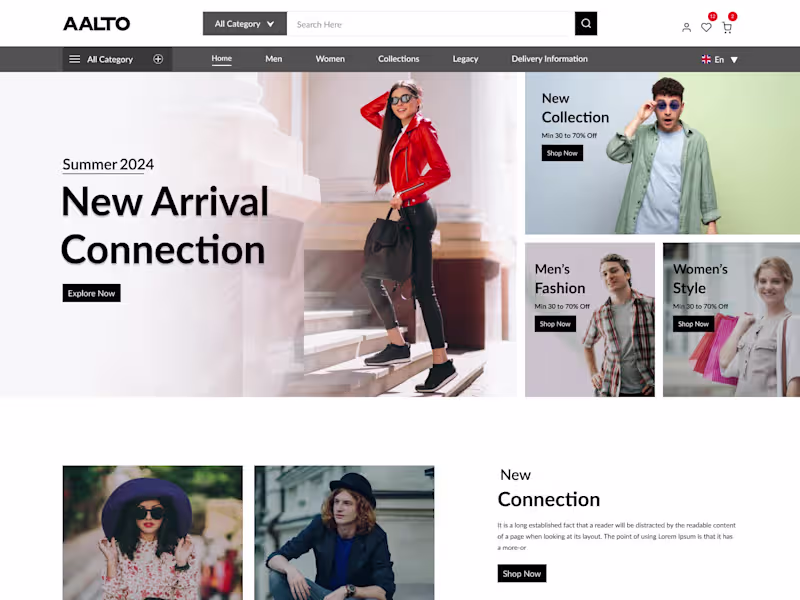The height and width of the screenshot is (600, 800).
Task: Go to the Men menu item
Action: [273, 59]
